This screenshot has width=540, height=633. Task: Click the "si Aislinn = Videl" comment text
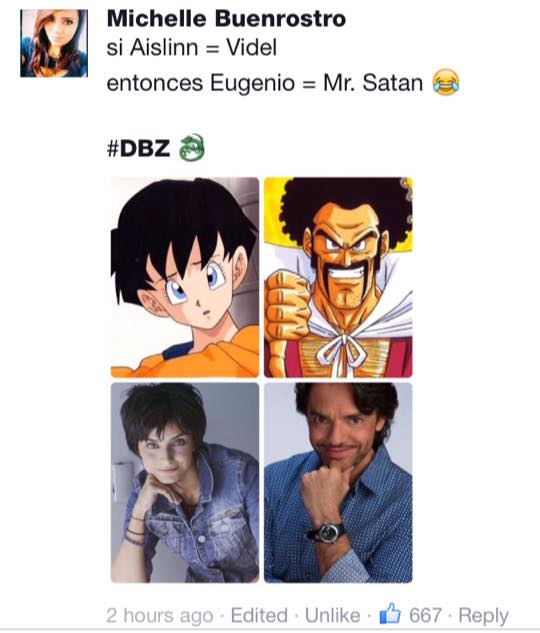pyautogui.click(x=192, y=48)
